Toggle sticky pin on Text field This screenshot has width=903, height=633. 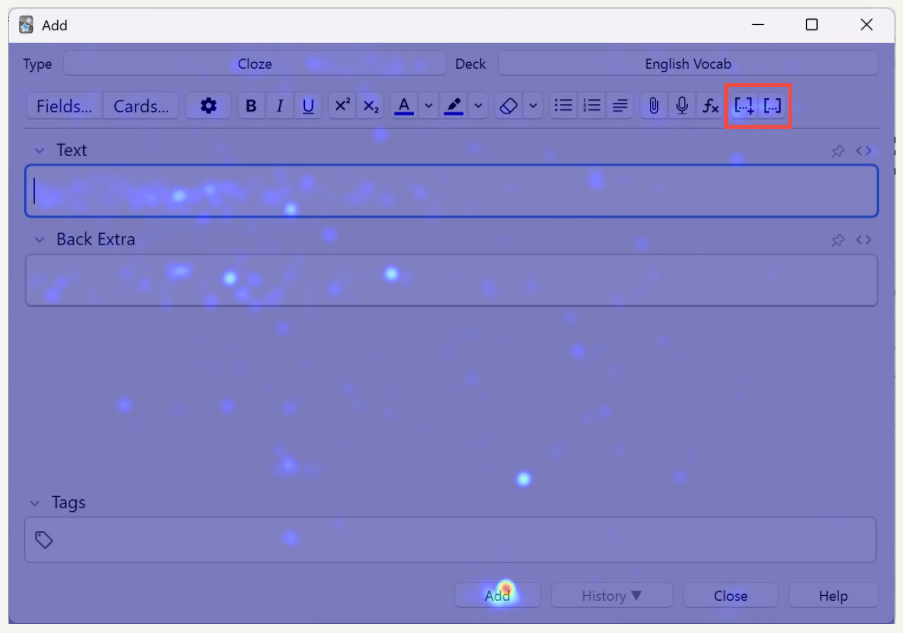coord(838,151)
